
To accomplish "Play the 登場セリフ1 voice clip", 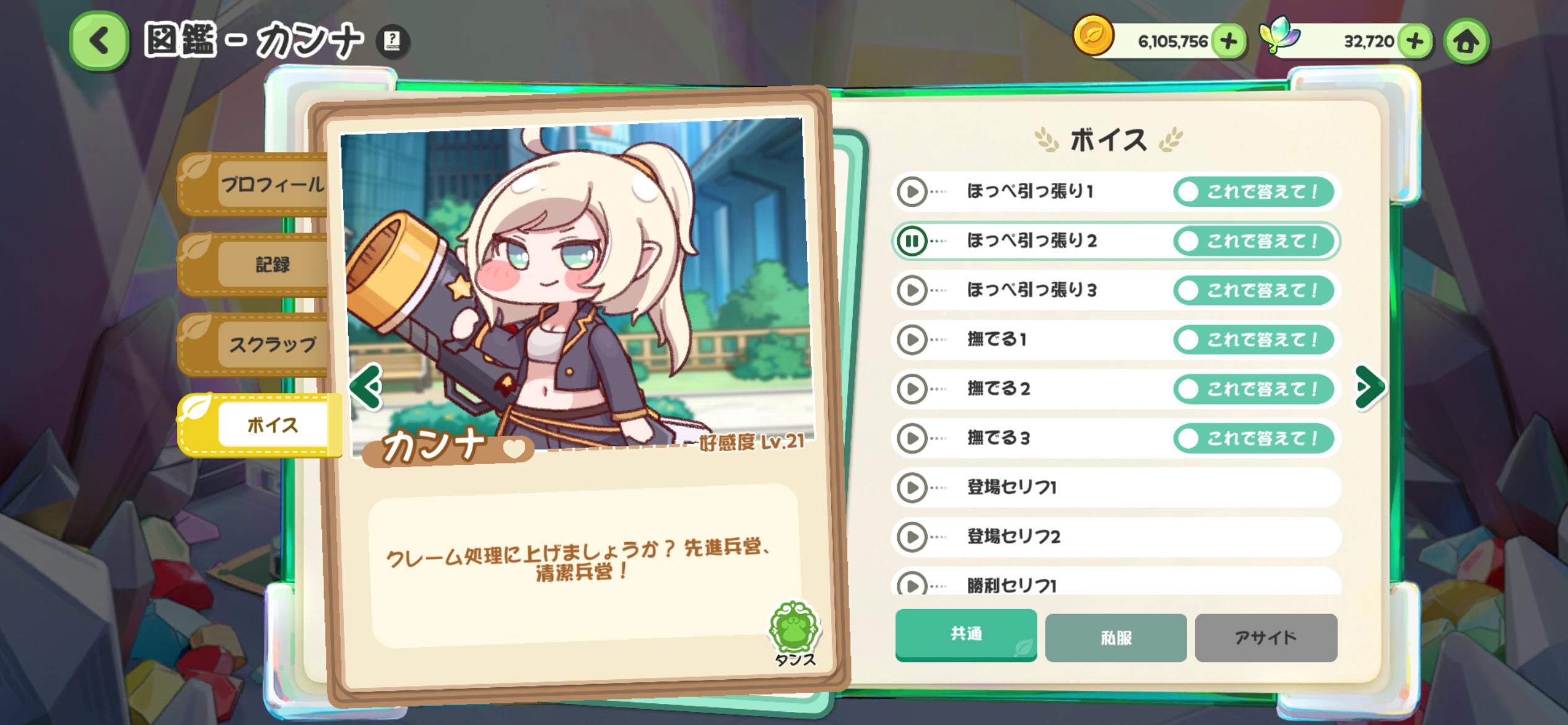I will [x=912, y=488].
